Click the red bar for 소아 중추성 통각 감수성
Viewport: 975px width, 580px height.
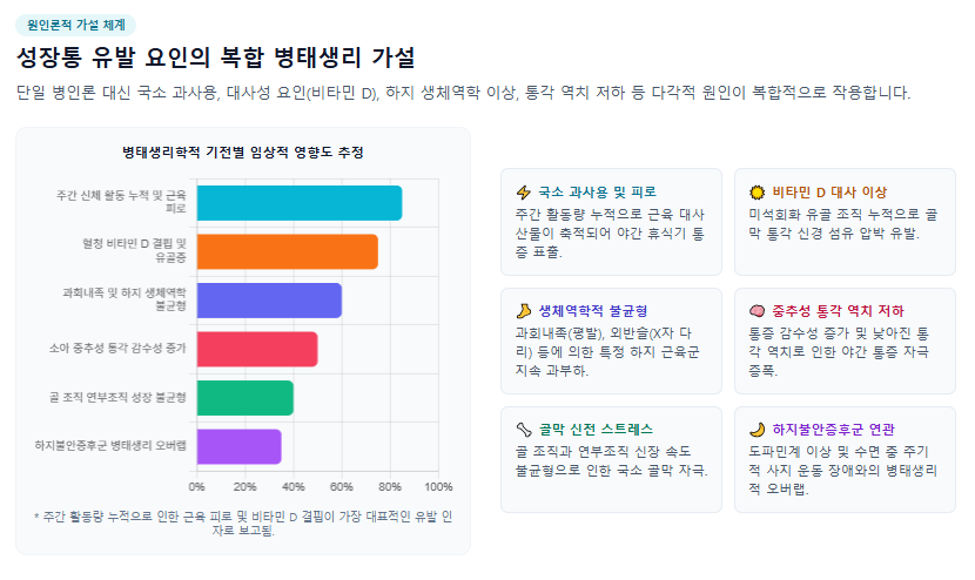pyautogui.click(x=257, y=349)
